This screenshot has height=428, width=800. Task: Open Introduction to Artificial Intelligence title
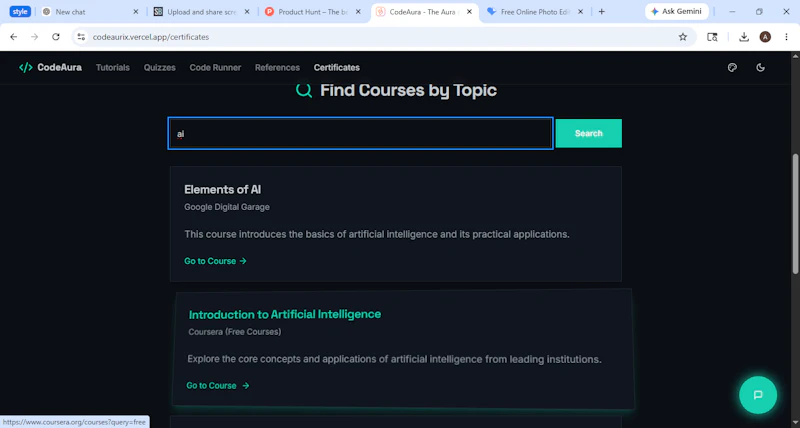(x=285, y=314)
